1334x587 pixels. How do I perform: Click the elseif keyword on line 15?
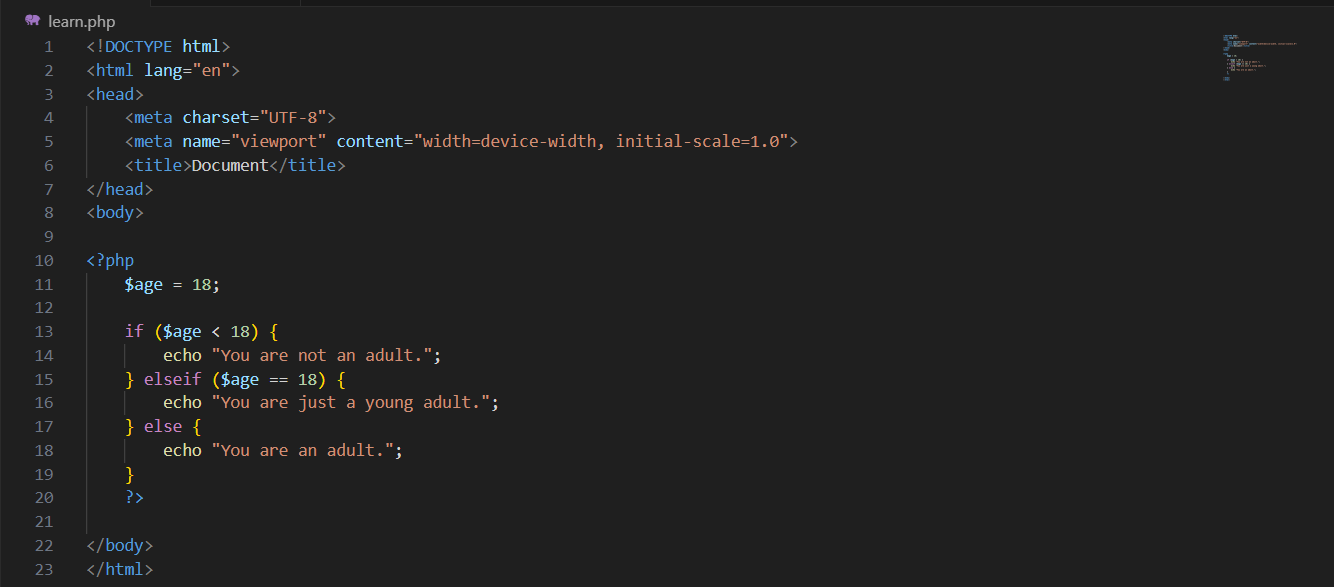172,380
